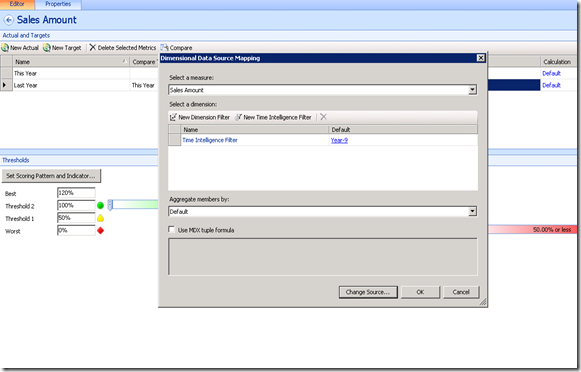Click the Actual and Targets section header

[x=26, y=35]
